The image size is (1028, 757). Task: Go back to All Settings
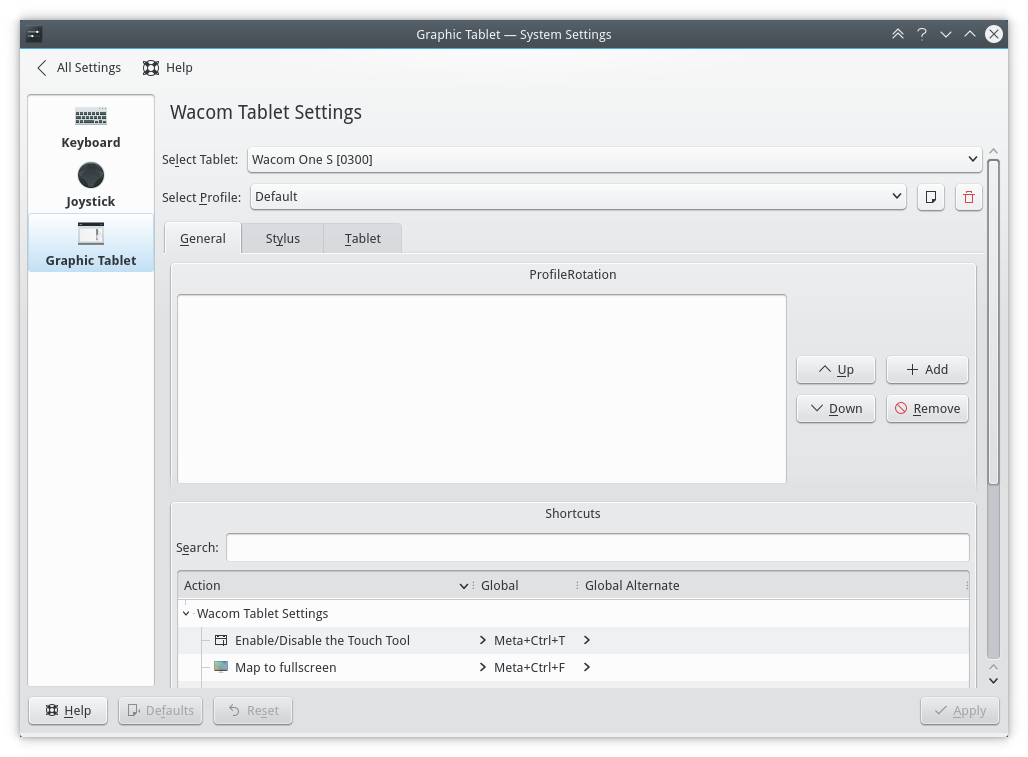click(79, 68)
